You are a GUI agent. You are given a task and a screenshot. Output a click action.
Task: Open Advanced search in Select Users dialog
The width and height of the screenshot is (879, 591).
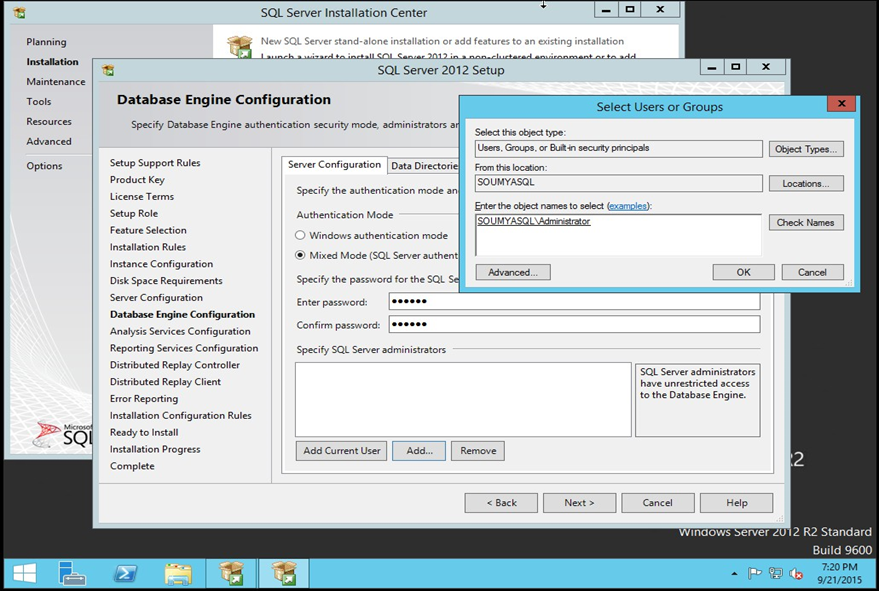coord(512,272)
